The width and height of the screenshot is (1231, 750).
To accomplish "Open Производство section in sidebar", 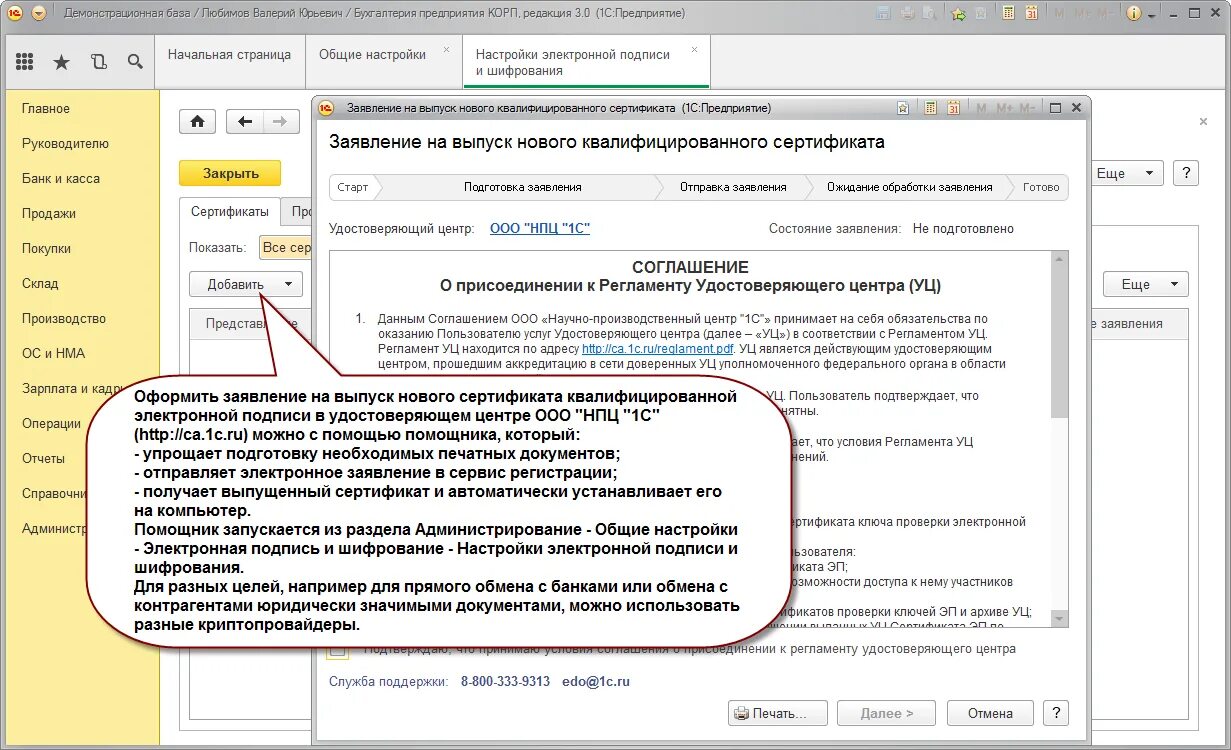I will pyautogui.click(x=64, y=318).
